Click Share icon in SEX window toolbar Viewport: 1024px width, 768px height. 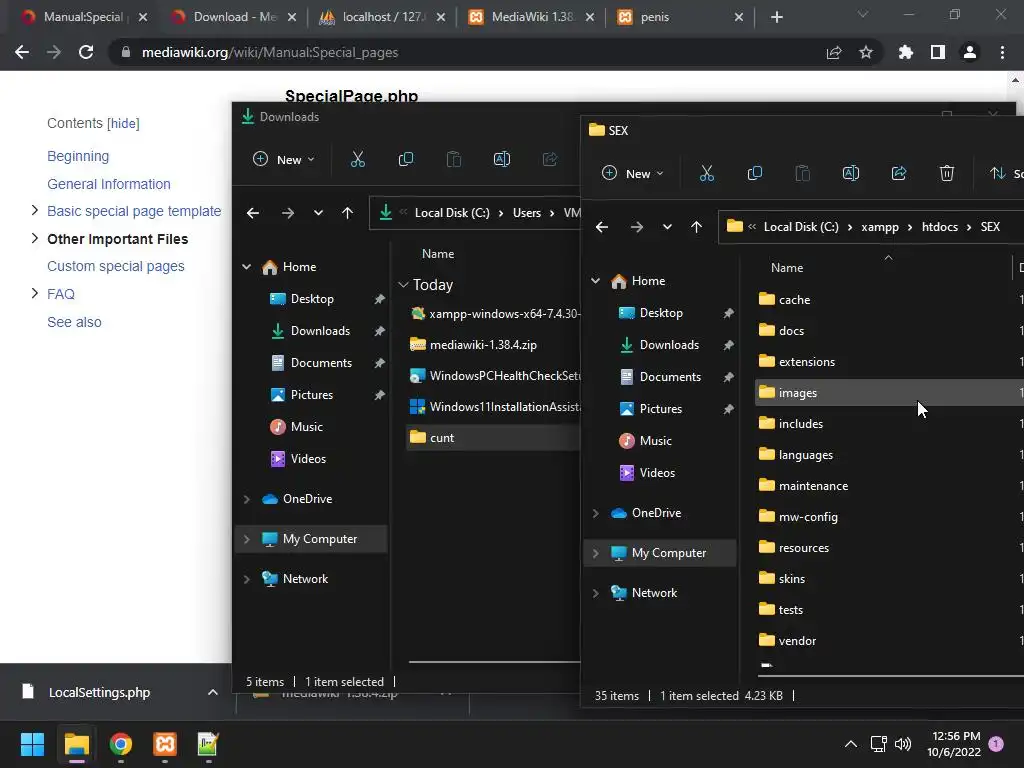[x=899, y=173]
